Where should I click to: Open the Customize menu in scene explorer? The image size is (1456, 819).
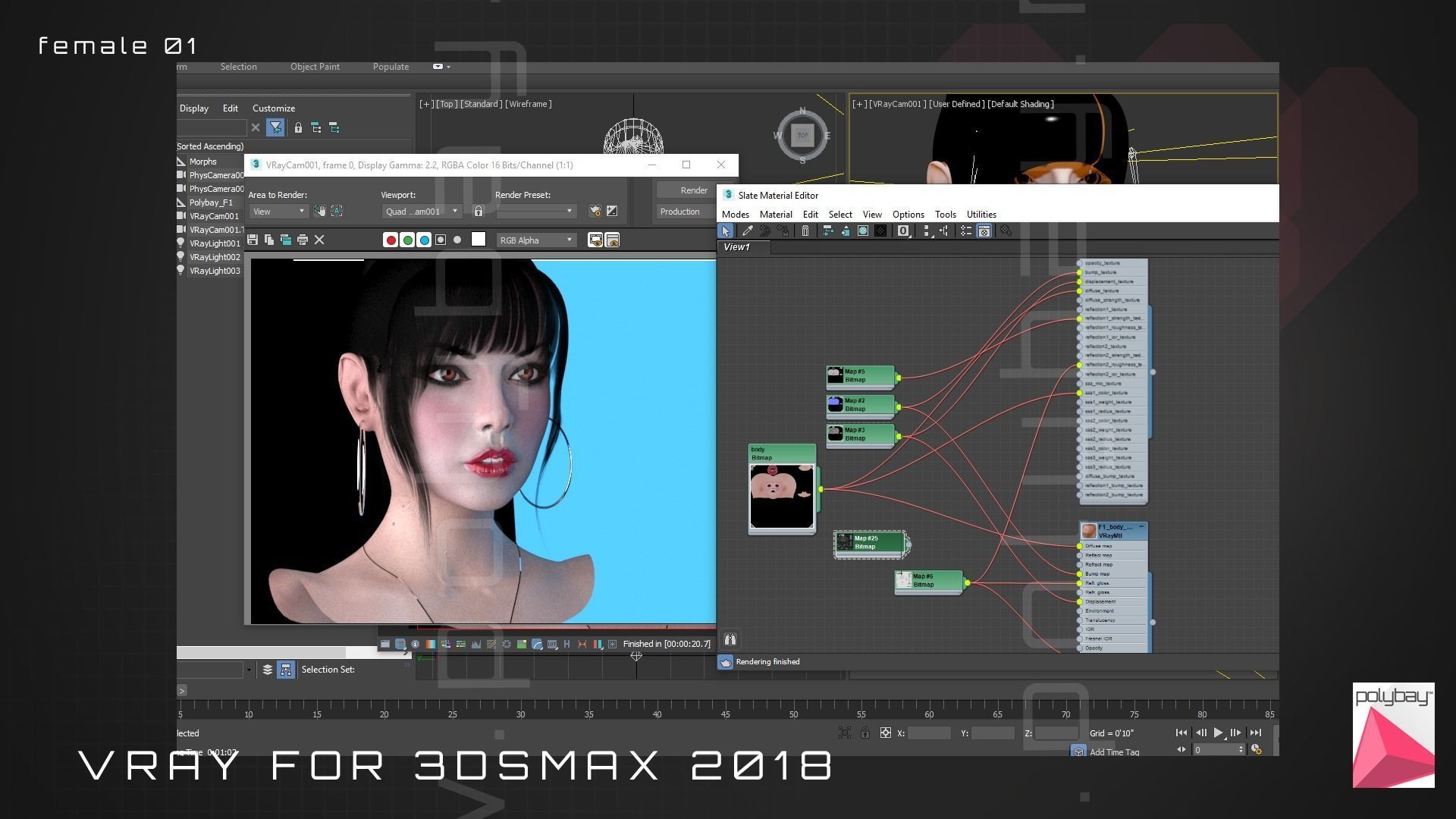click(x=274, y=108)
